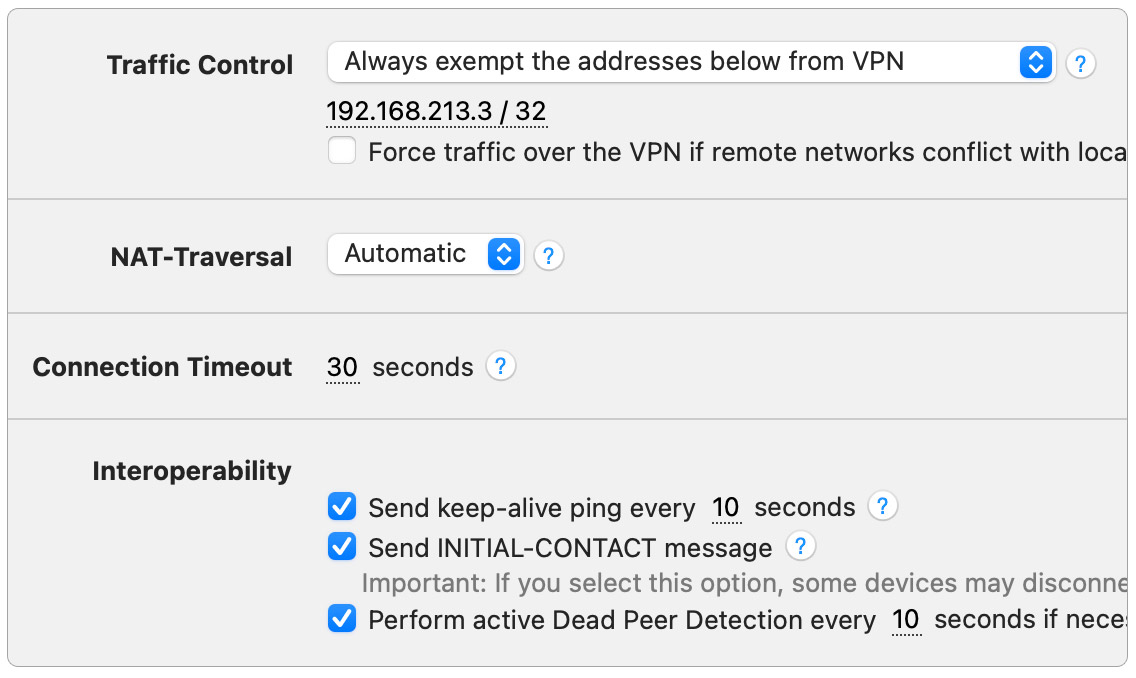Open help for NAT-Traversal
Screen dimensions: 1136x678
(x=548, y=256)
